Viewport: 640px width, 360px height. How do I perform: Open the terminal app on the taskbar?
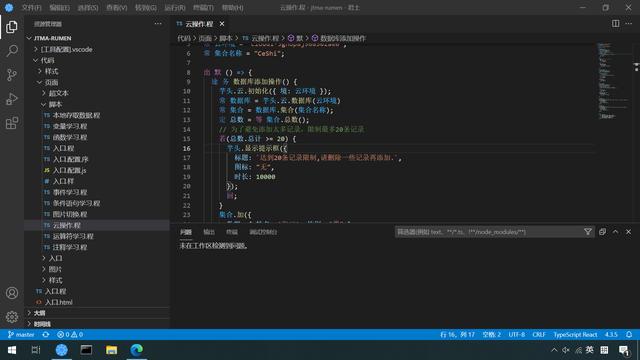(86, 350)
